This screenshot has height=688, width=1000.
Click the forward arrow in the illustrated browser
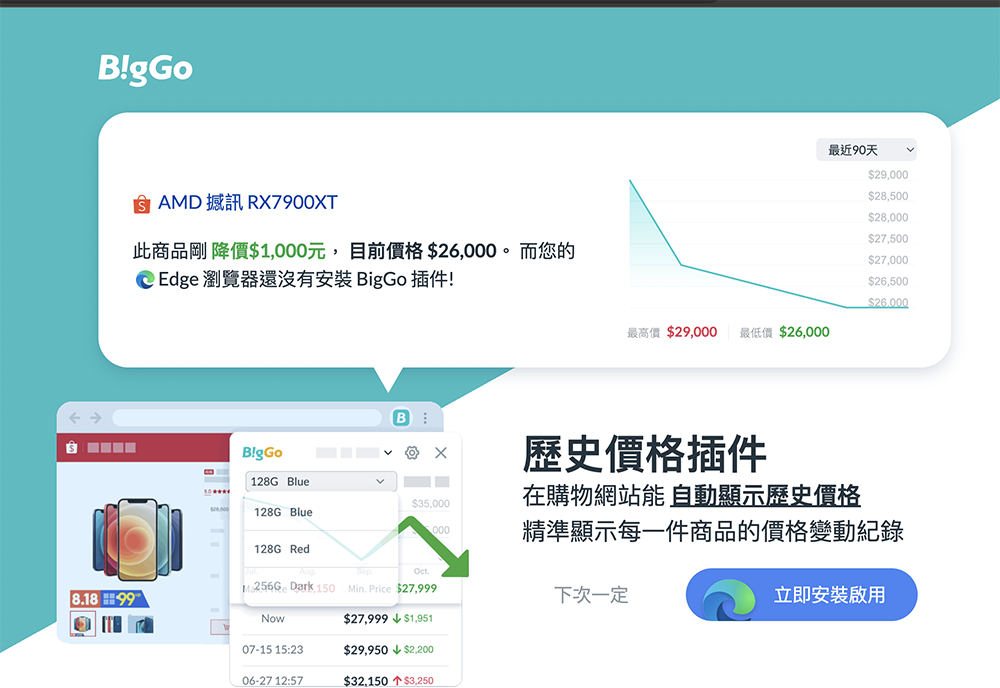point(96,418)
